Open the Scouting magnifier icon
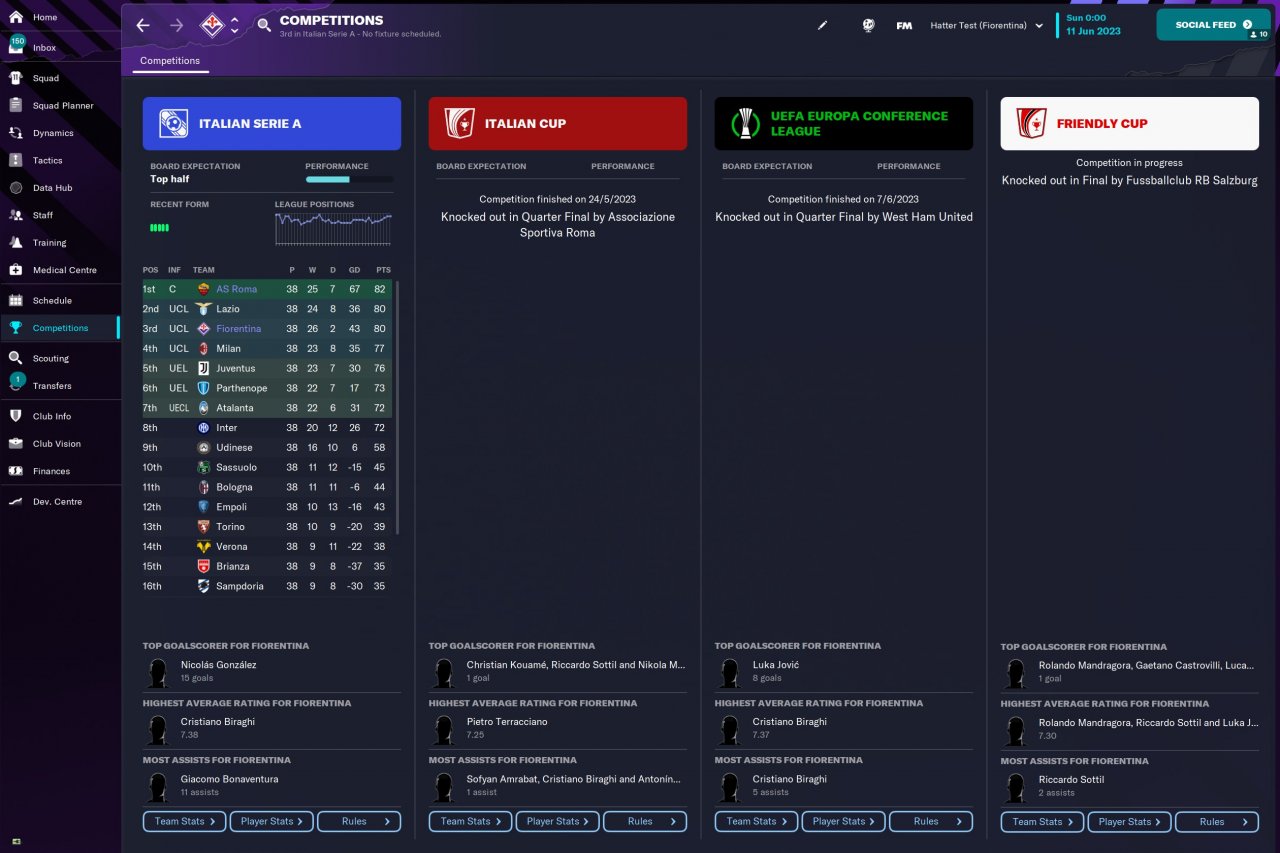 16,358
